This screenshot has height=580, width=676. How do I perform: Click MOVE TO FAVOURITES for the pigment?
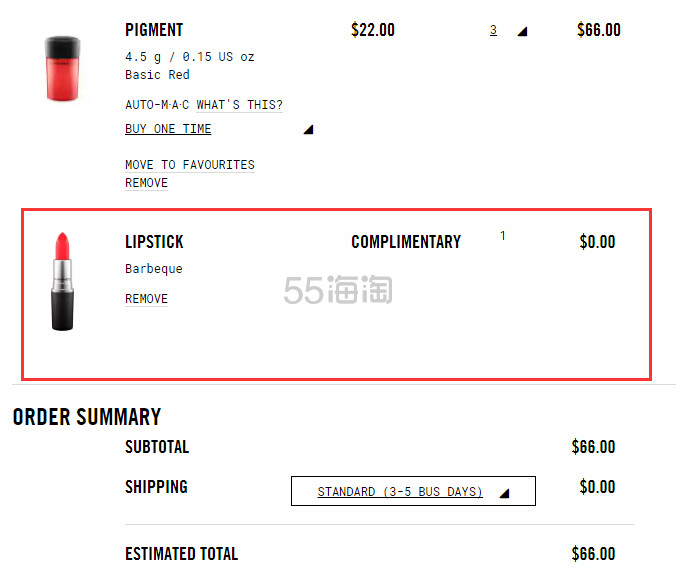pyautogui.click(x=190, y=165)
